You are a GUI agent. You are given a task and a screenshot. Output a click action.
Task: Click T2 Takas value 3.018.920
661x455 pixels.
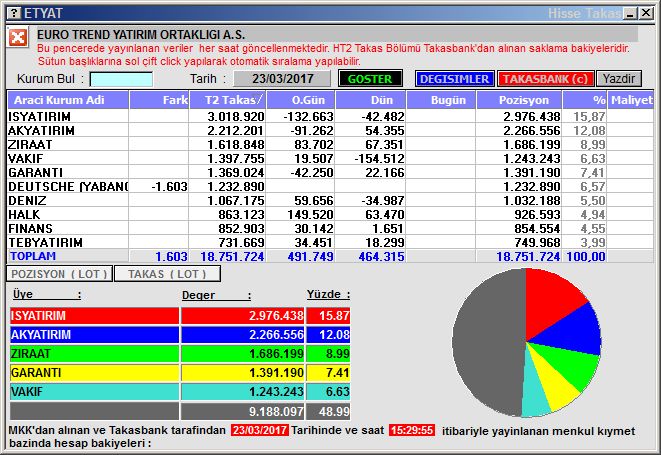click(x=236, y=116)
